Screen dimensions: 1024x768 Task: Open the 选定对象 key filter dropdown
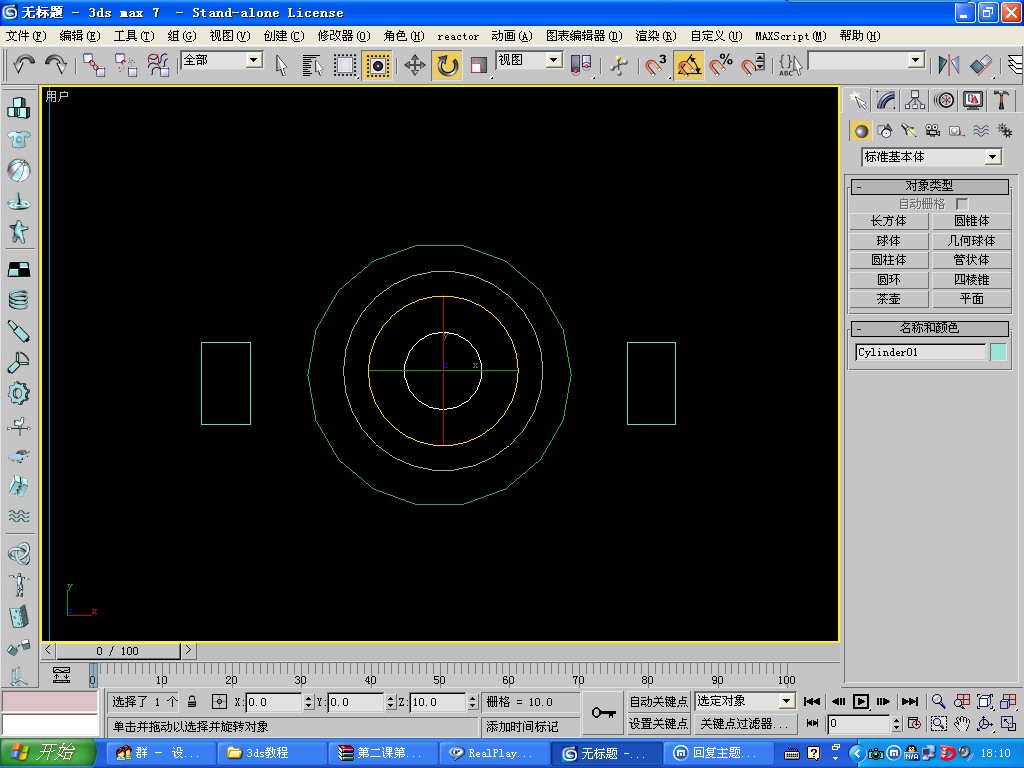point(786,701)
